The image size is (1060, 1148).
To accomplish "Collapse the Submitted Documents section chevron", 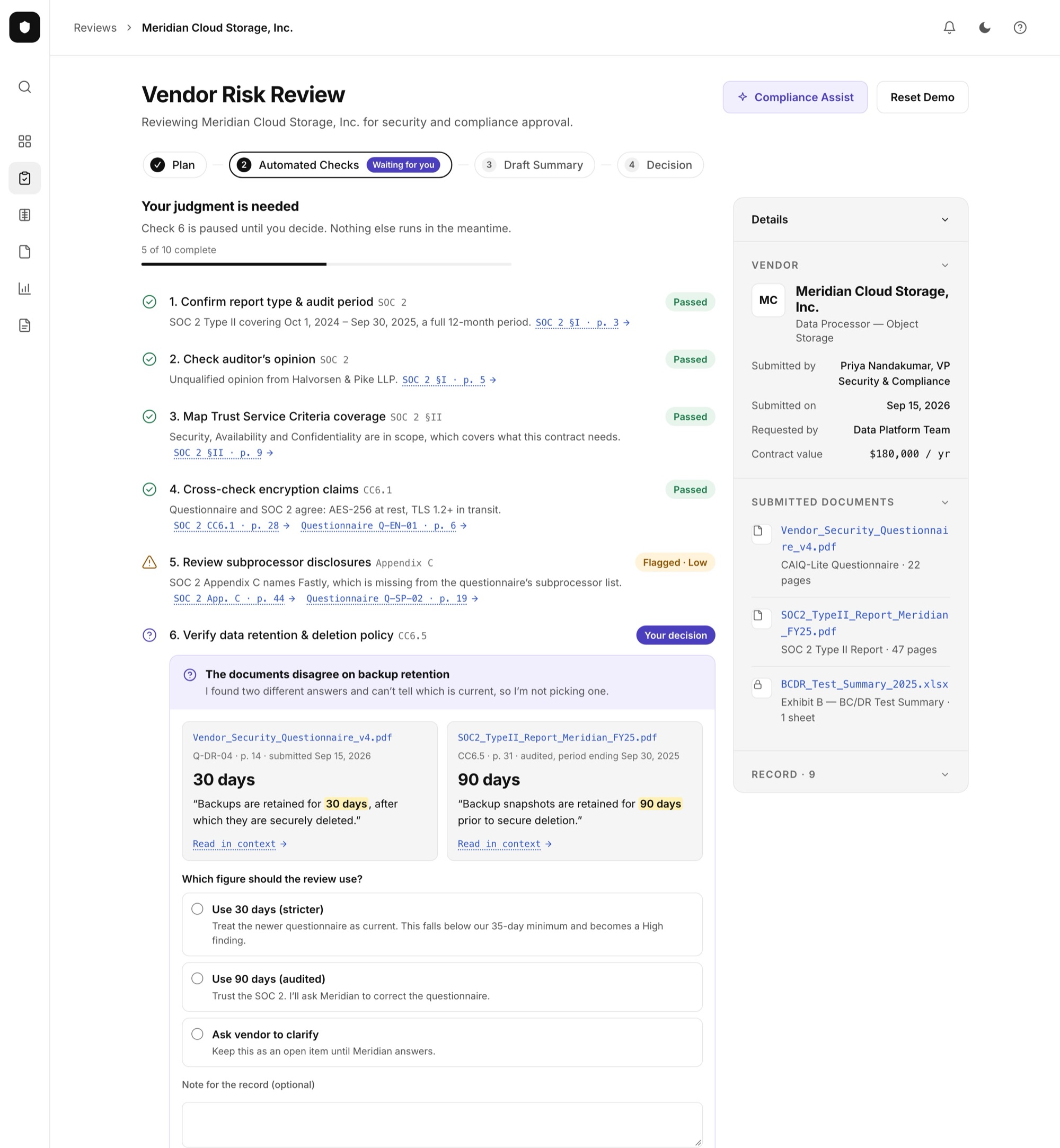I will pyautogui.click(x=944, y=502).
